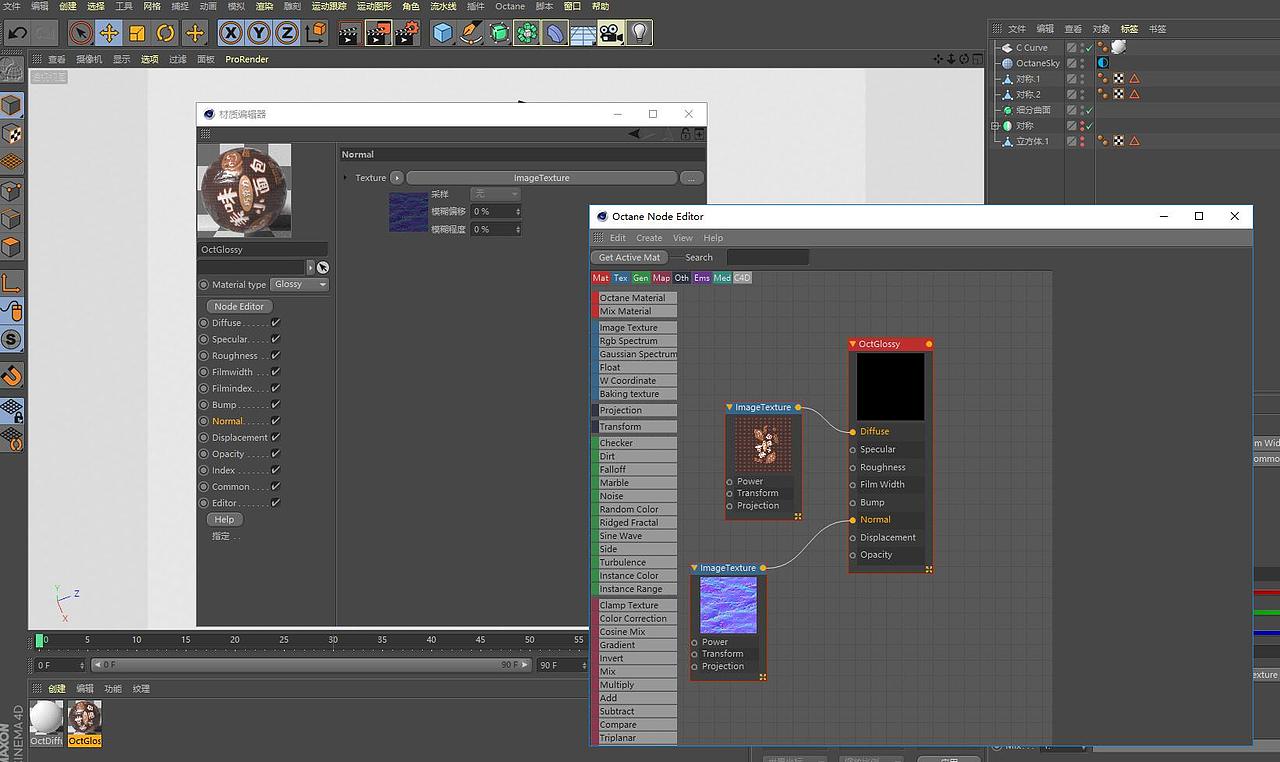Click the Undo arrow in the top toolbar
This screenshot has height=762, width=1280.
click(17, 33)
